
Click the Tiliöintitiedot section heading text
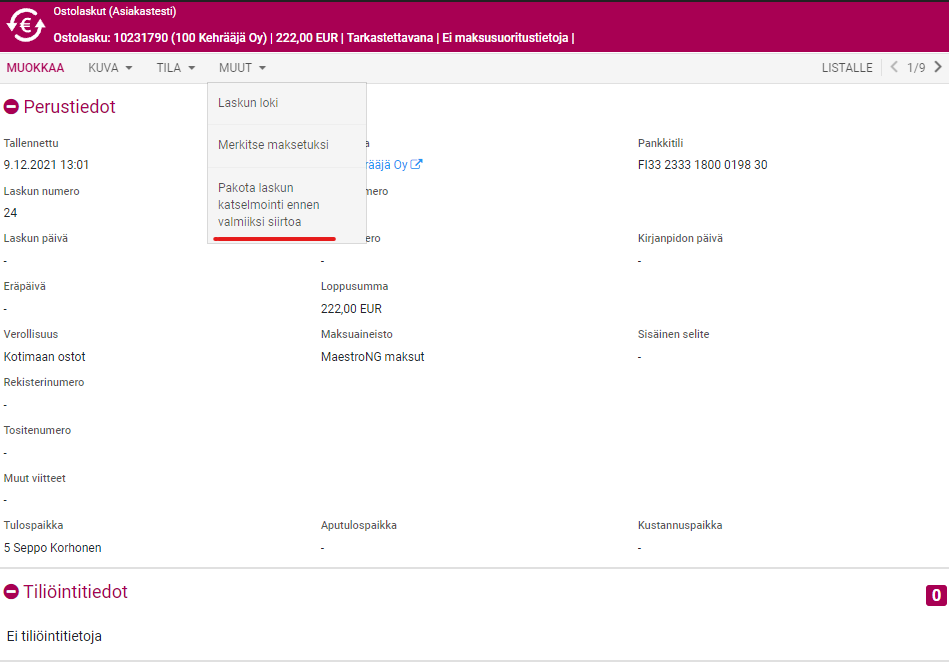75,592
